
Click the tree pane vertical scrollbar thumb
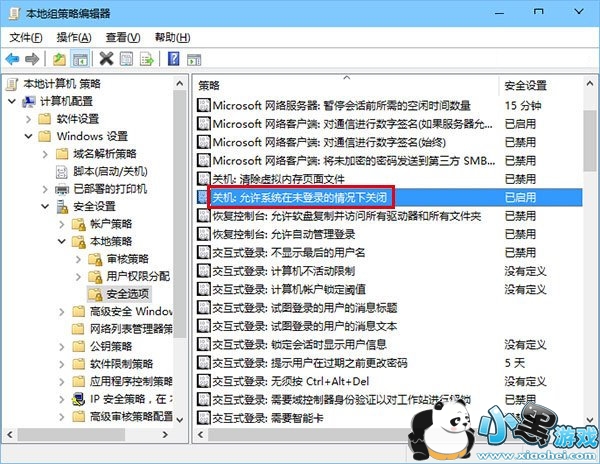(x=179, y=214)
